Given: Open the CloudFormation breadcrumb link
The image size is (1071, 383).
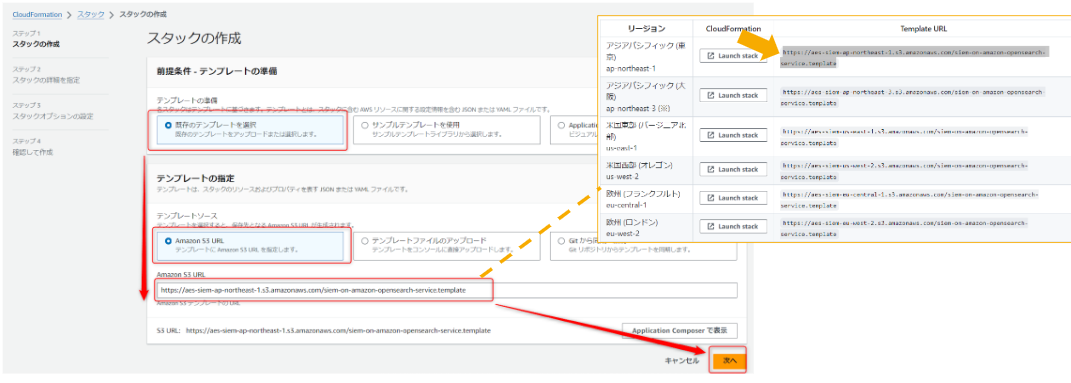Looking at the screenshot, I should coord(37,14).
